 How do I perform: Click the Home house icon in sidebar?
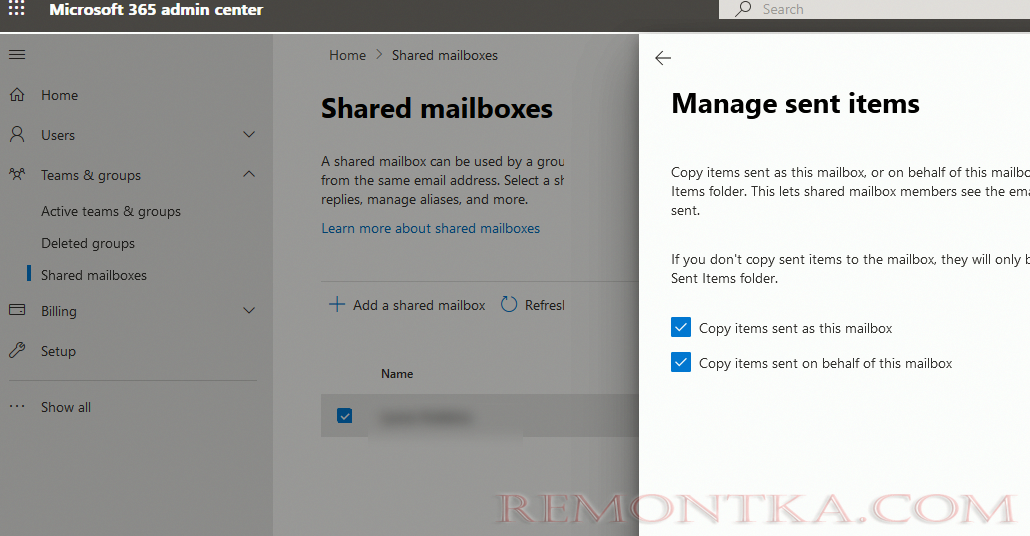point(17,95)
